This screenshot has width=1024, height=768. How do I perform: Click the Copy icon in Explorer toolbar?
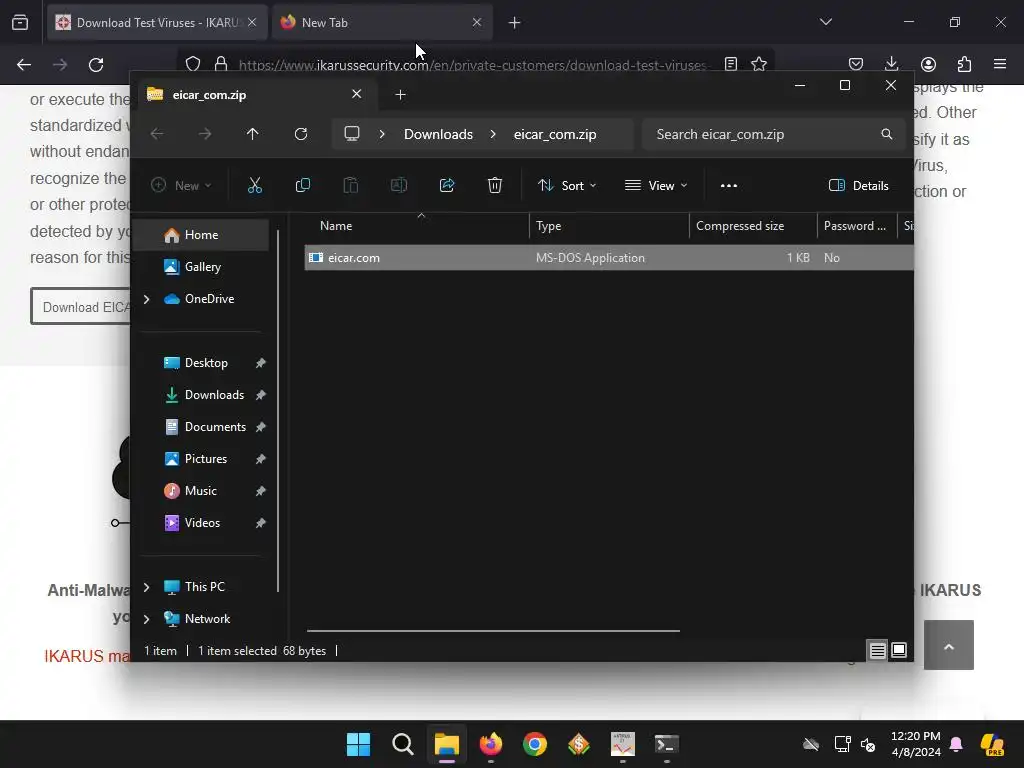(302, 185)
